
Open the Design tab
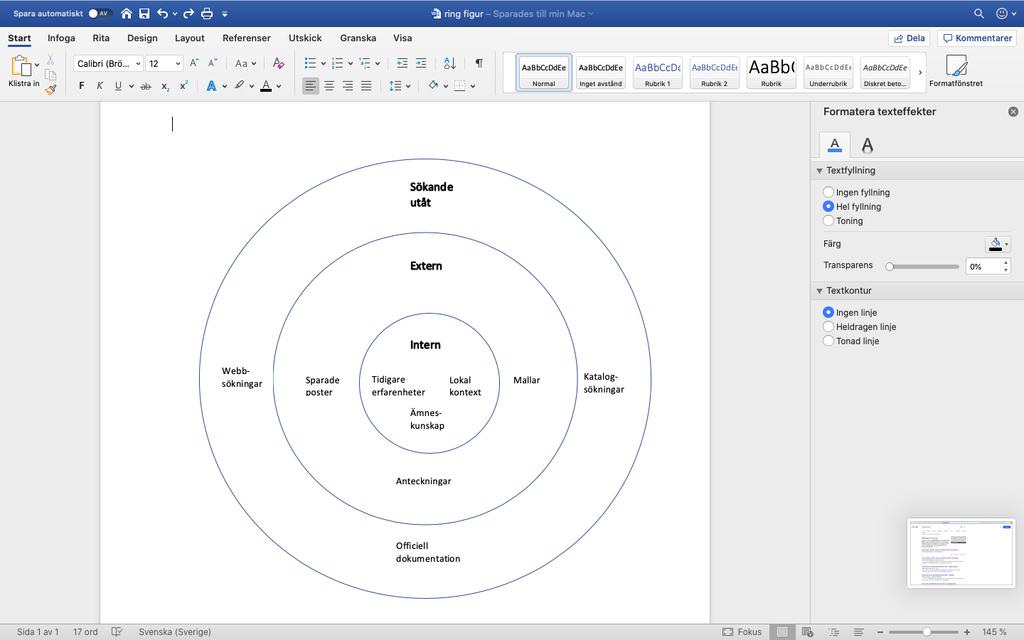click(x=142, y=38)
